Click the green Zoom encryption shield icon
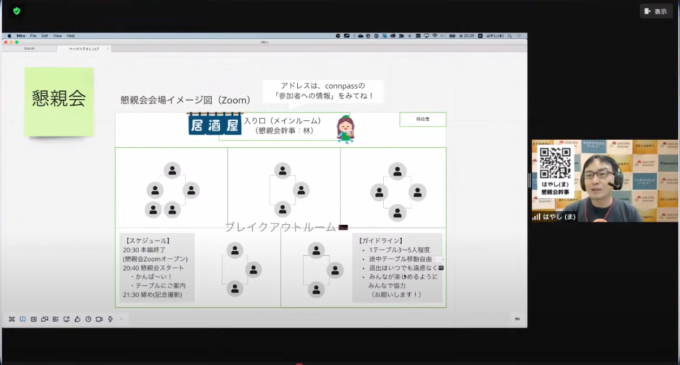680x365 pixels. [x=16, y=11]
